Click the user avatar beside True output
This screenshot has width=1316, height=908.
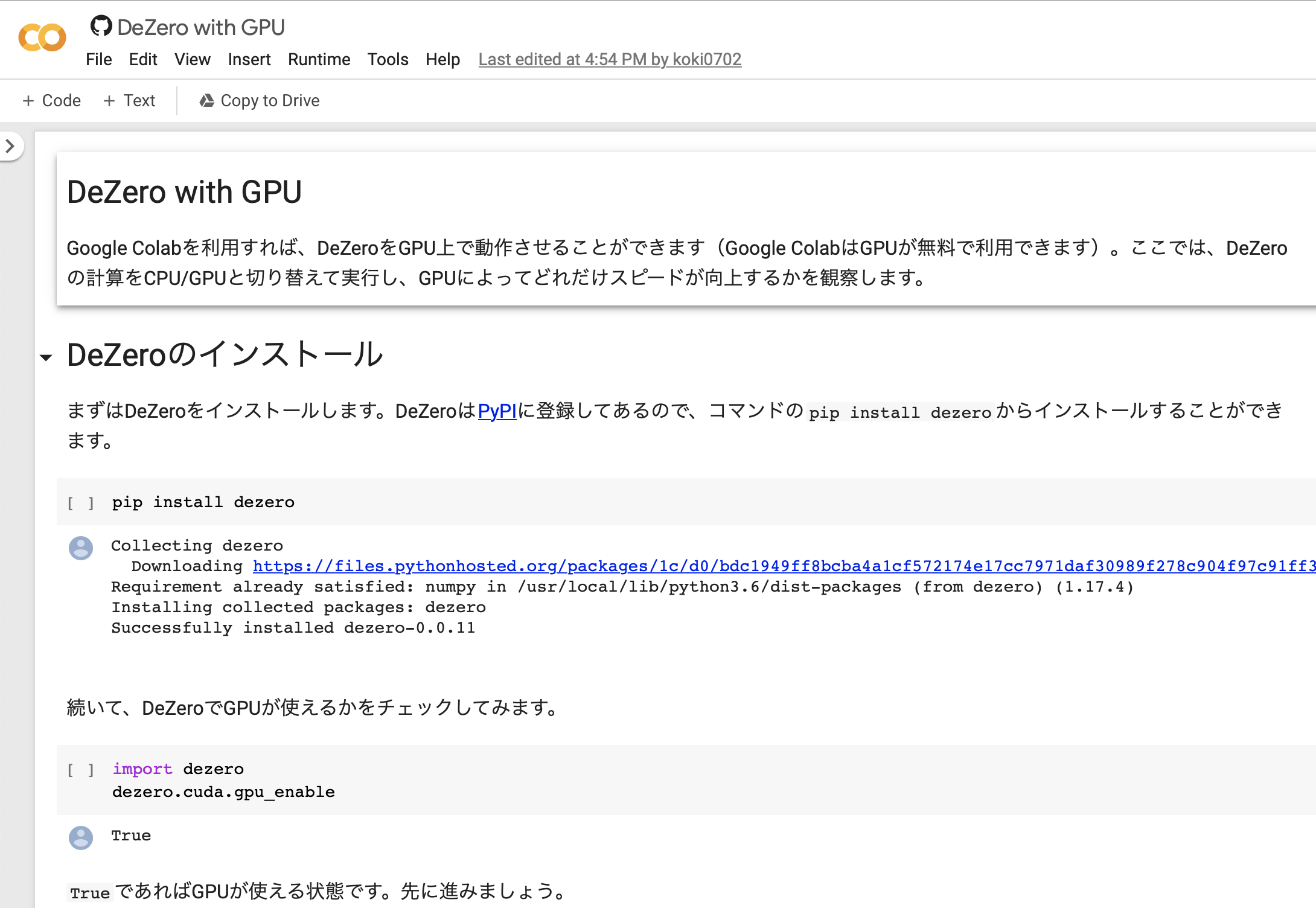(x=80, y=838)
